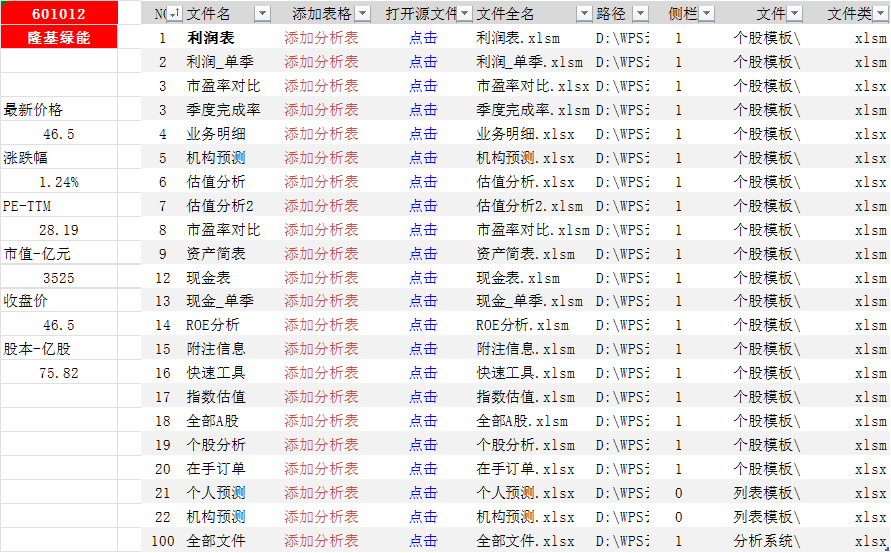Screen dimensions: 891x553
Task: Open the 侧栏 column filter dropdown
Action: click(706, 14)
